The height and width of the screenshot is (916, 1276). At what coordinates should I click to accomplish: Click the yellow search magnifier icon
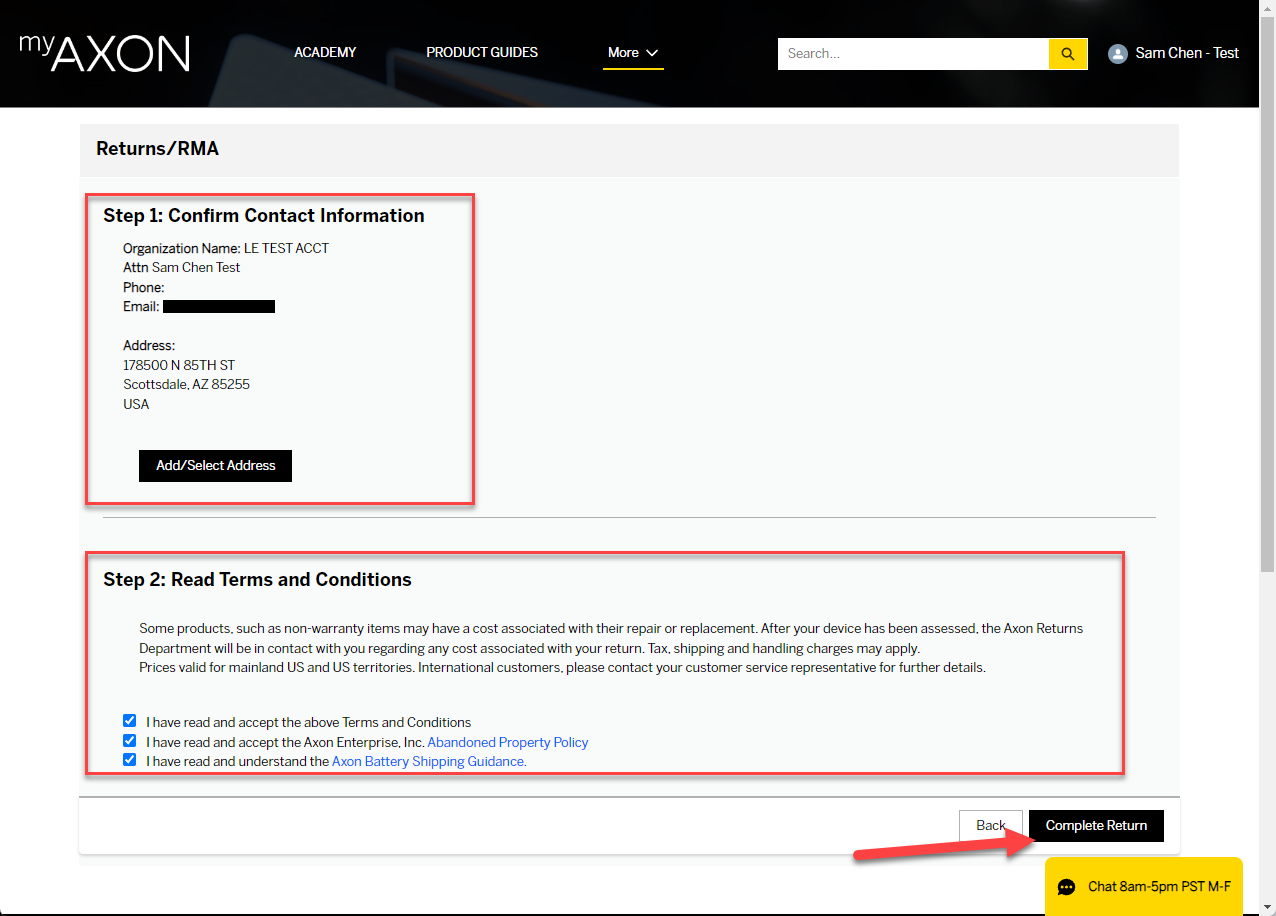click(1067, 54)
